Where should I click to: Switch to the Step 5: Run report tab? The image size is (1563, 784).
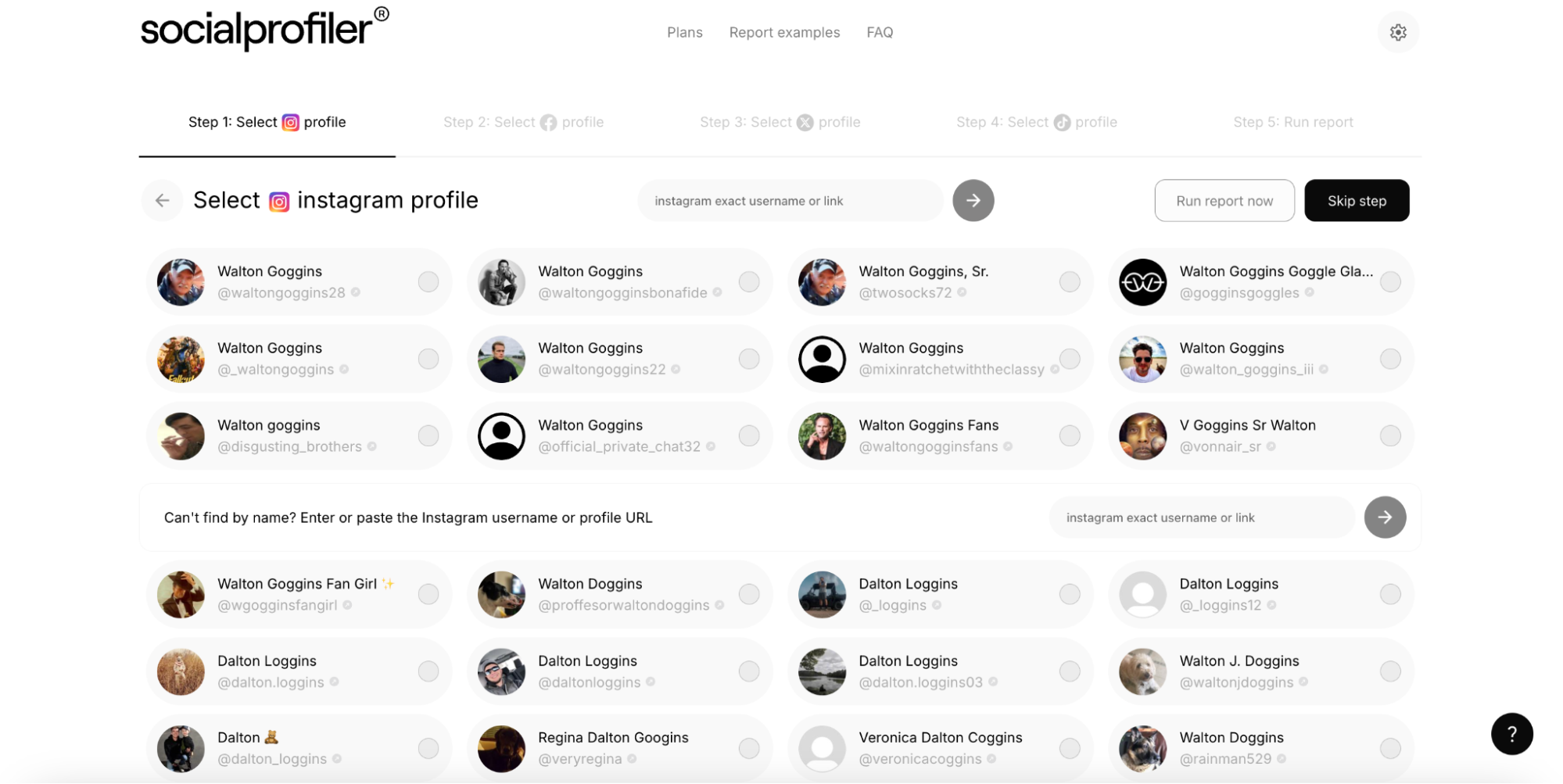[1293, 122]
